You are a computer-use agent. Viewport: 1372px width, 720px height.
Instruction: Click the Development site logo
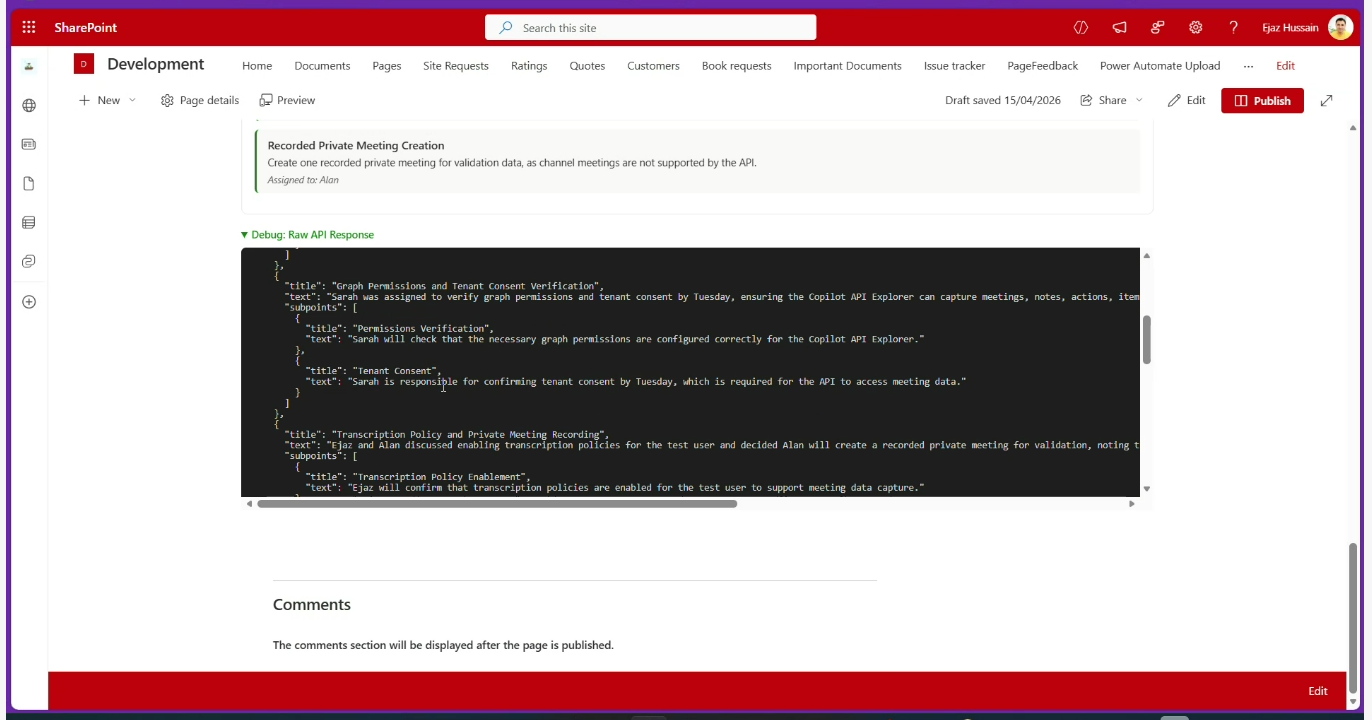coord(83,65)
